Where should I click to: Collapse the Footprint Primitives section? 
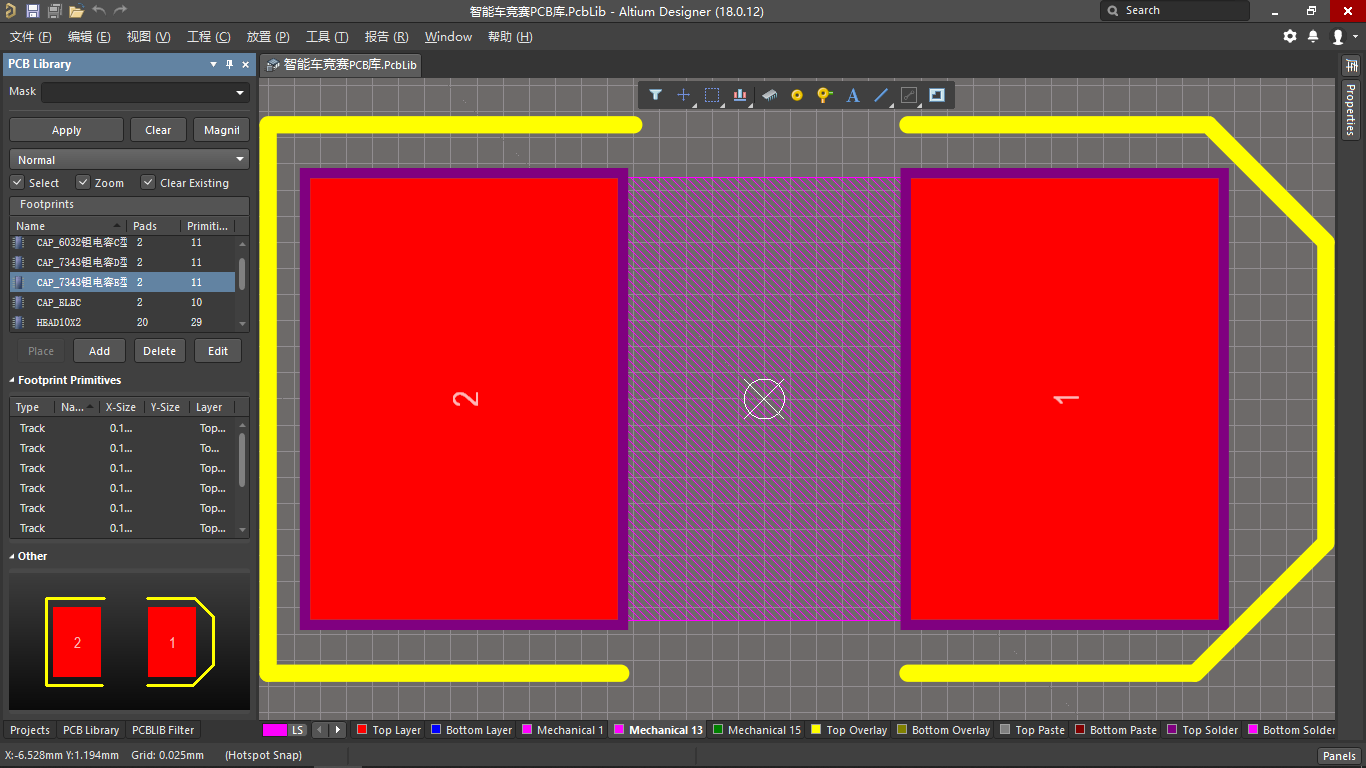click(13, 380)
